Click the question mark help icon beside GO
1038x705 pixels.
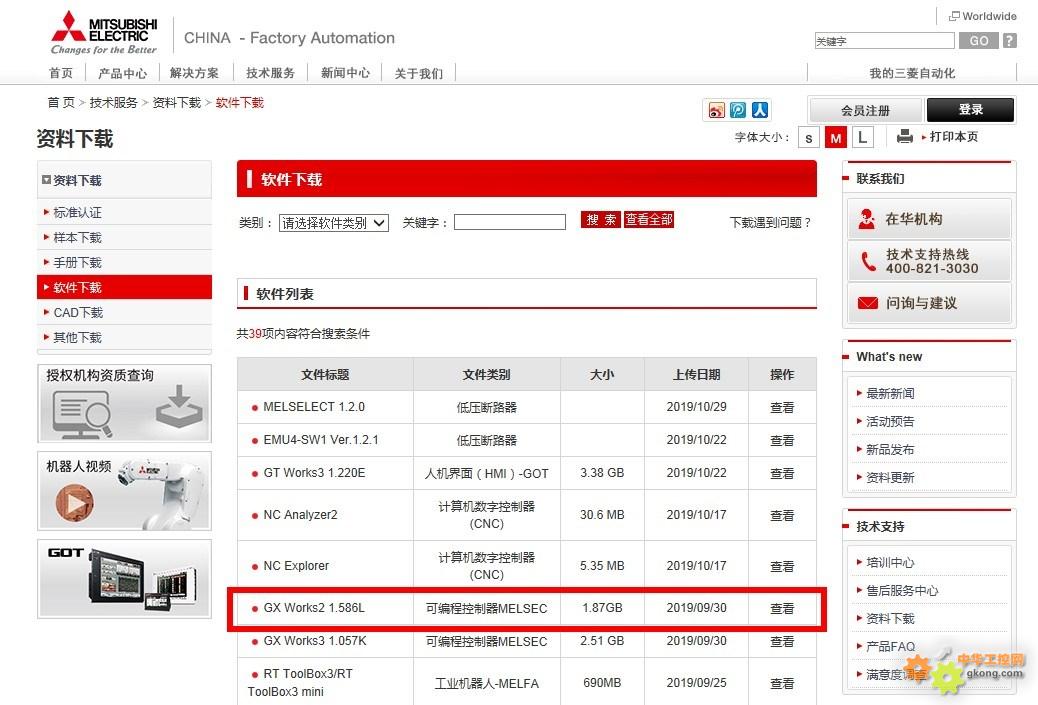[1010, 40]
